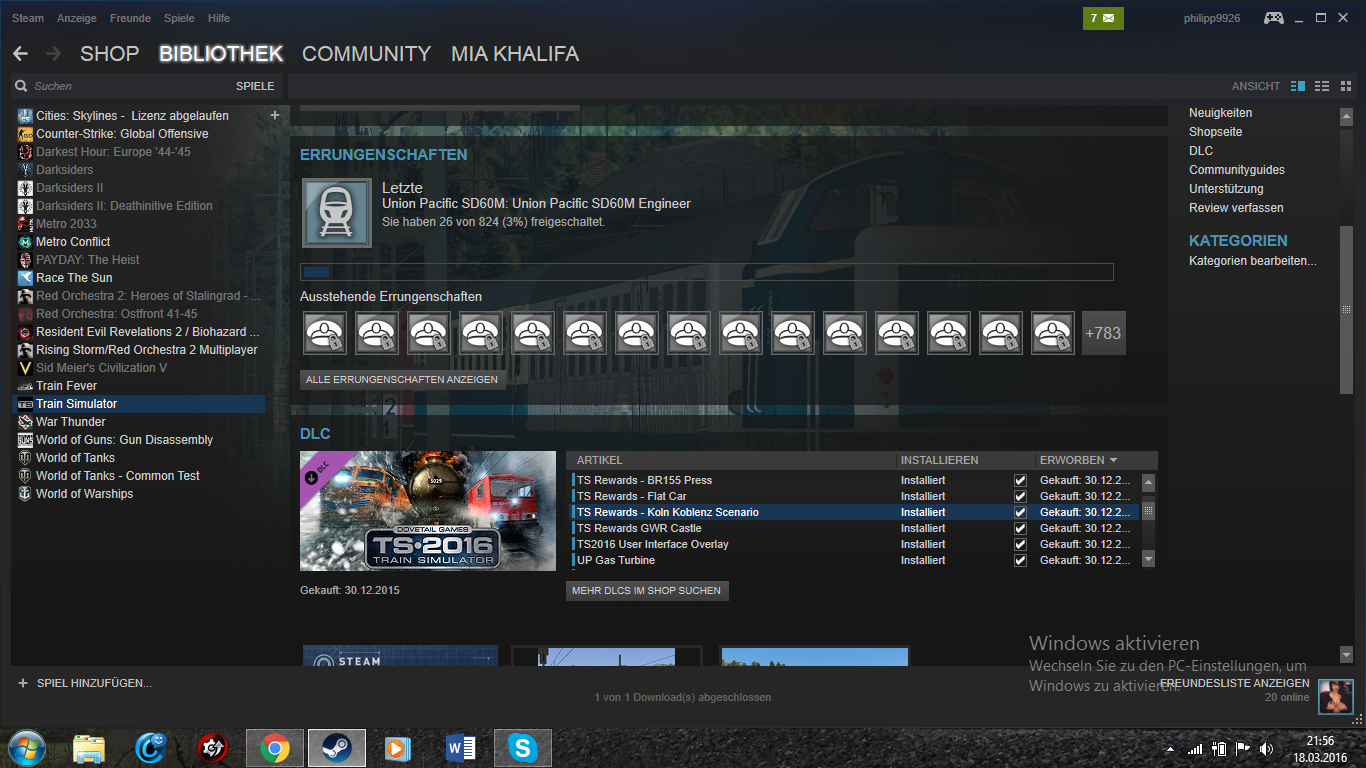This screenshot has width=1366, height=768.
Task: Go forward with the right arrow
Action: [x=53, y=54]
